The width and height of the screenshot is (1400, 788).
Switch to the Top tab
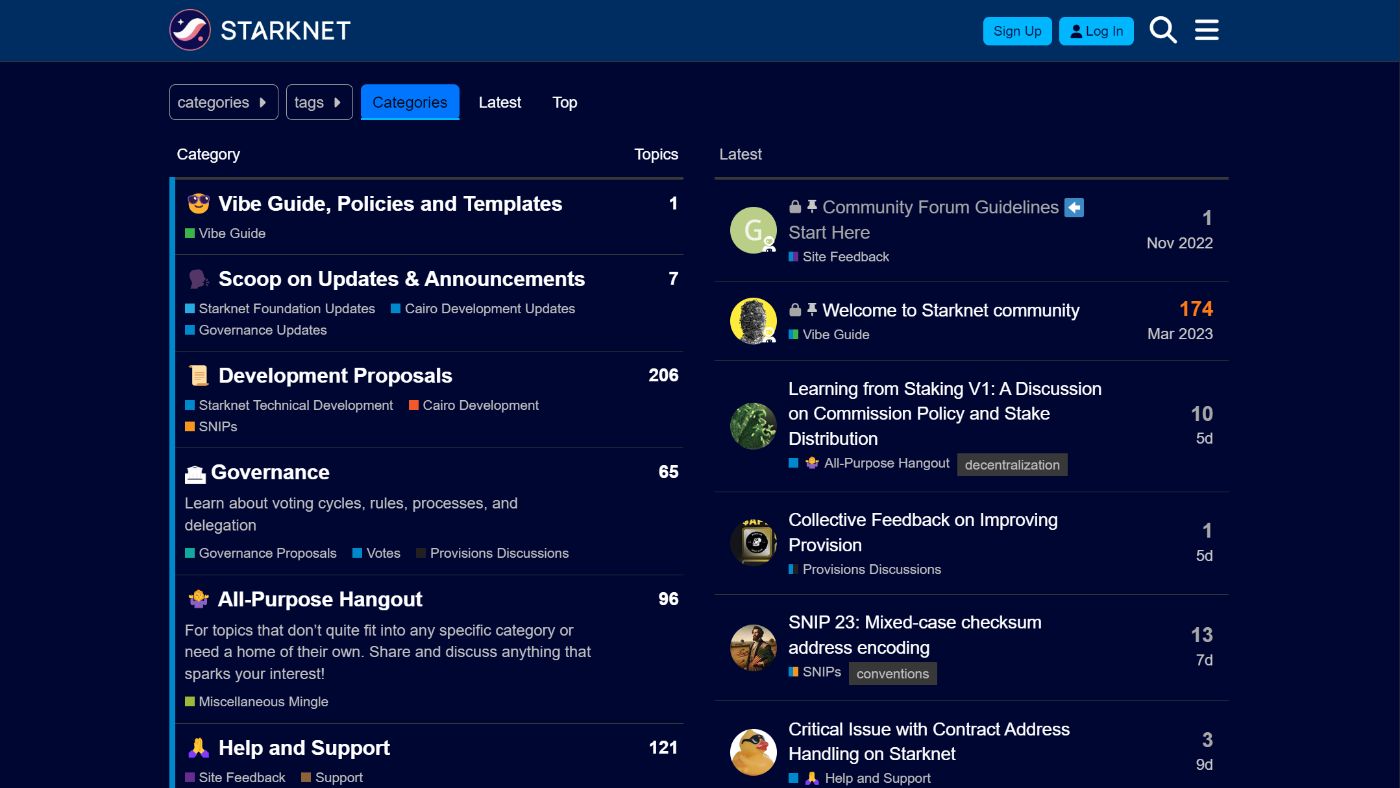point(565,102)
